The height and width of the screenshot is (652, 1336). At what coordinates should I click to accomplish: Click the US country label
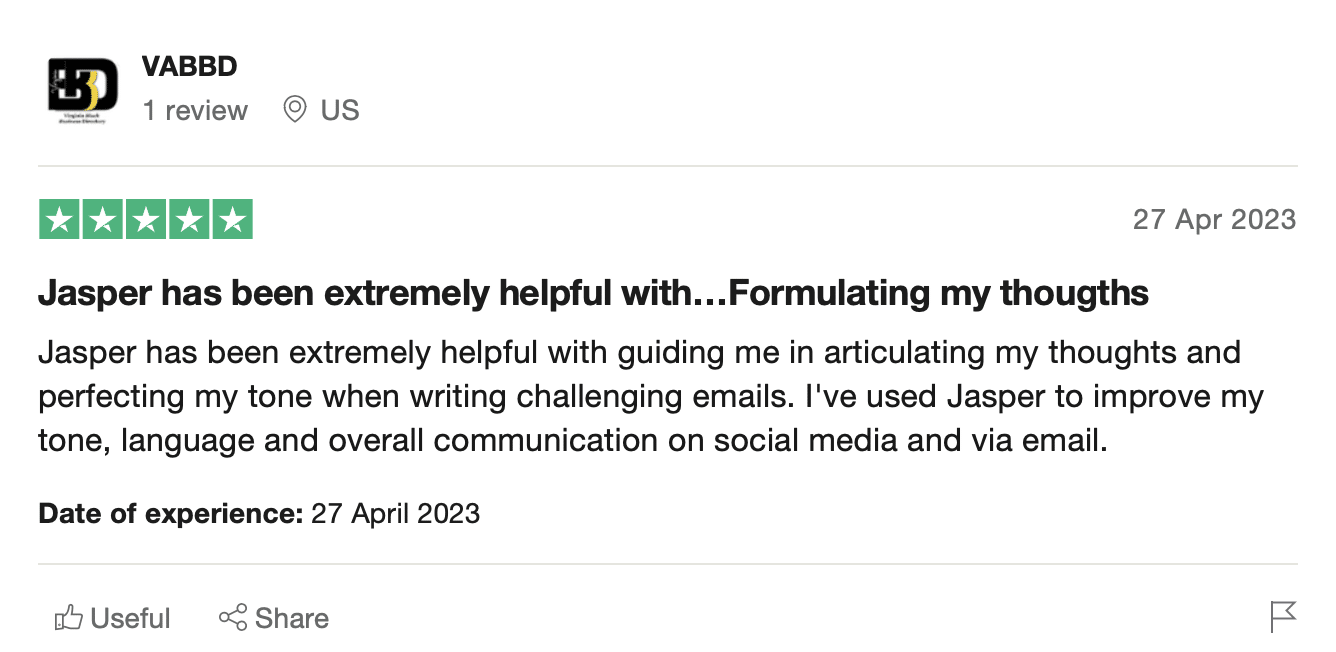pos(340,110)
